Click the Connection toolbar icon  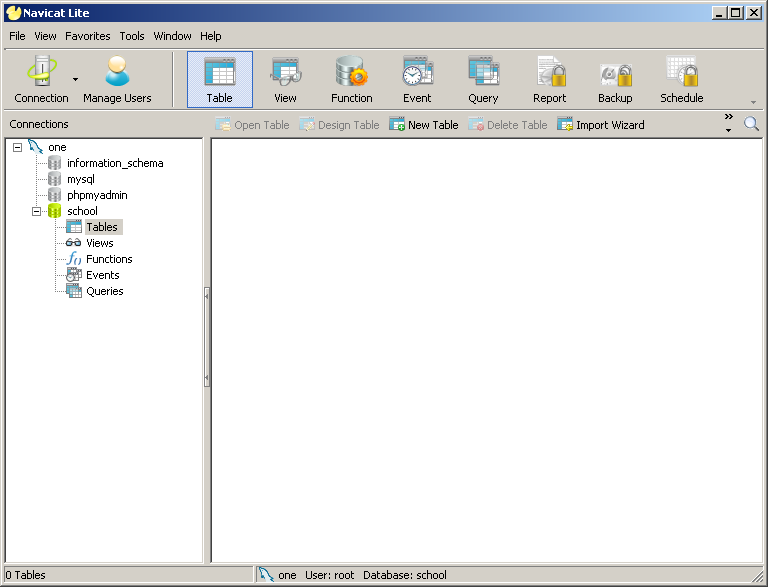point(42,79)
